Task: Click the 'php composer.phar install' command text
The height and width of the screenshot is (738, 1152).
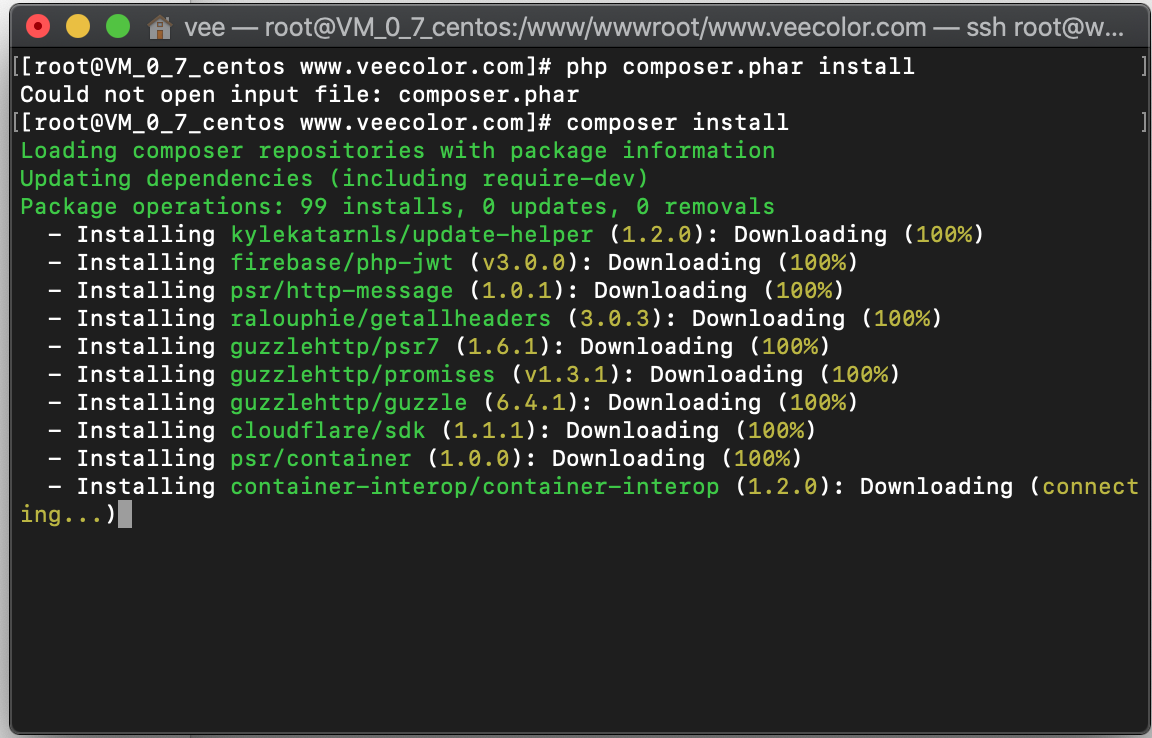Action: pyautogui.click(x=741, y=67)
